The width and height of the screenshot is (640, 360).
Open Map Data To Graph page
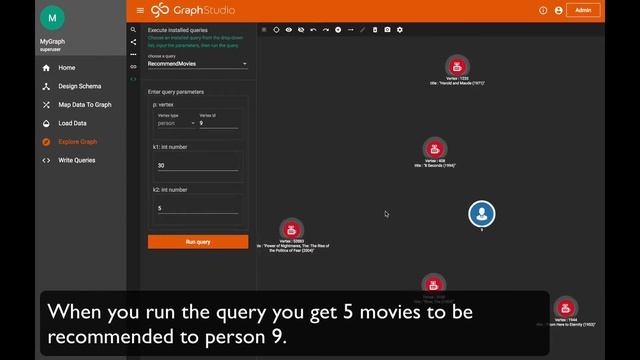tap(84, 105)
